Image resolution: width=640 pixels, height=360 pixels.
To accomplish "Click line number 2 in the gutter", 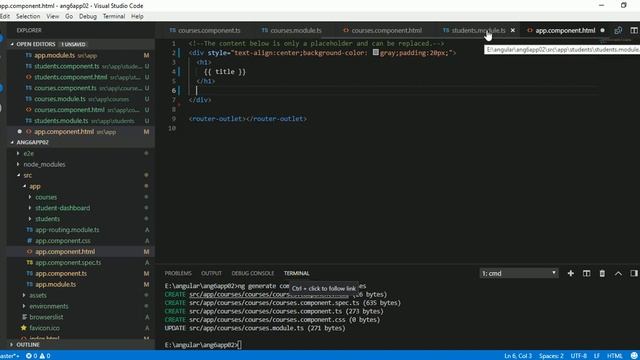I will pyautogui.click(x=173, y=53).
